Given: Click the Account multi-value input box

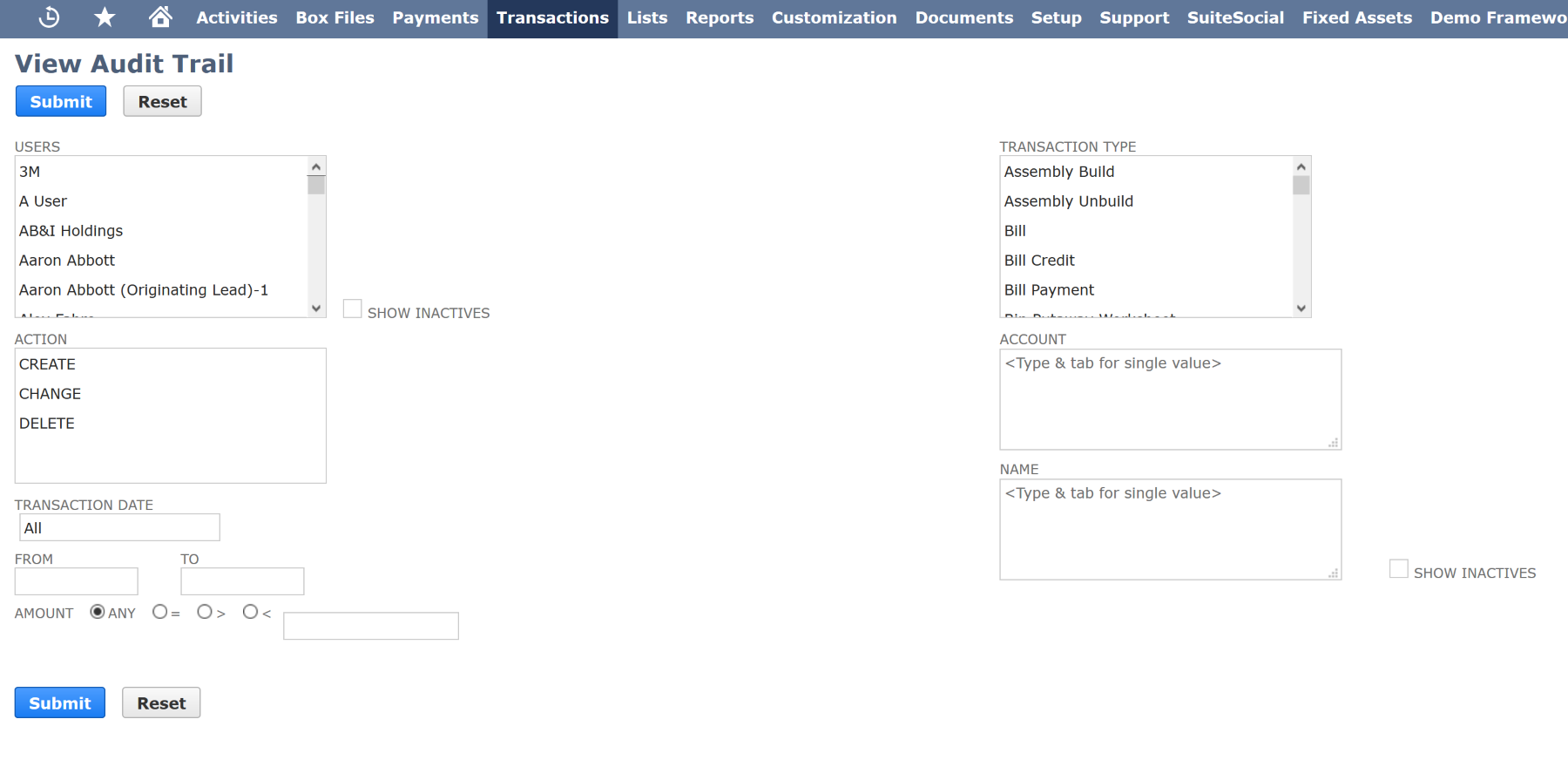Looking at the screenshot, I should coord(1170,399).
